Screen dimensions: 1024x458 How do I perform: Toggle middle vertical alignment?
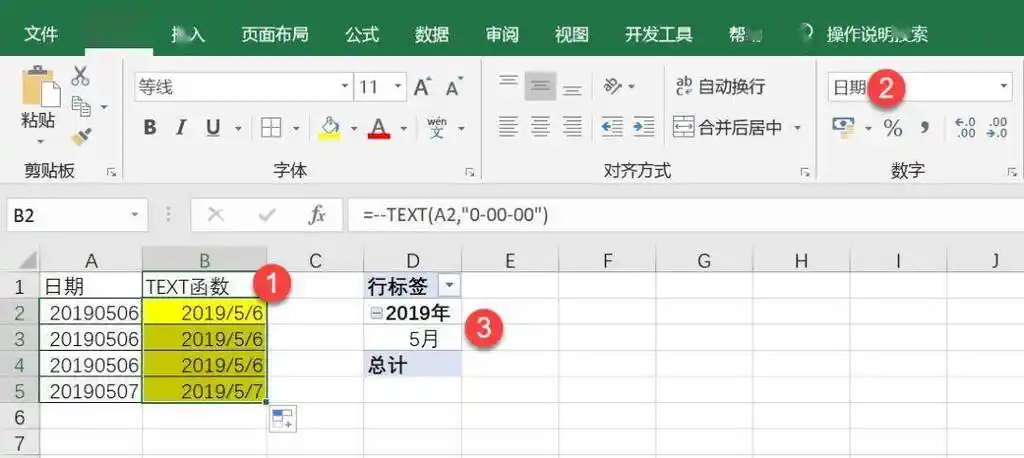(540, 86)
